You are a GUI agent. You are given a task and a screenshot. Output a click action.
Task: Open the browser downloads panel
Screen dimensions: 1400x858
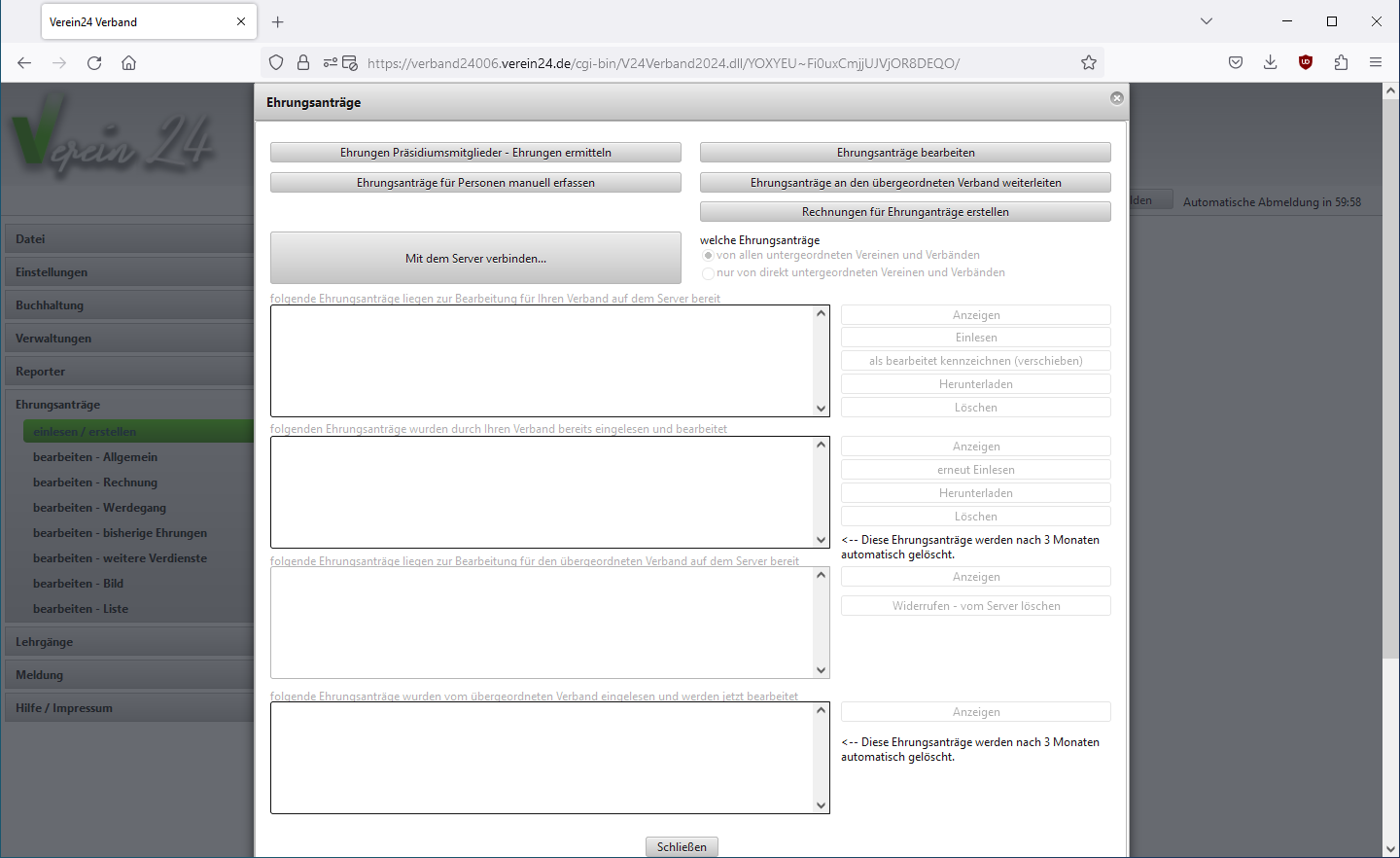pyautogui.click(x=1270, y=63)
